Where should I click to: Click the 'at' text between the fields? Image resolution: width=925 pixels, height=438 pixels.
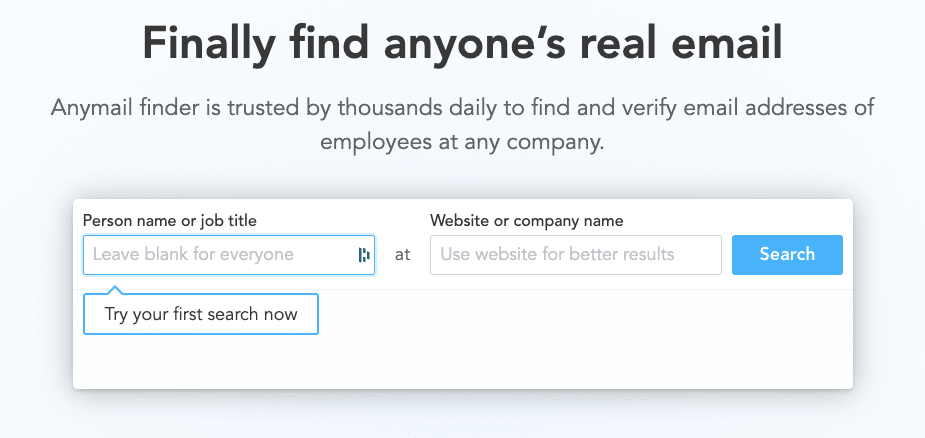402,255
